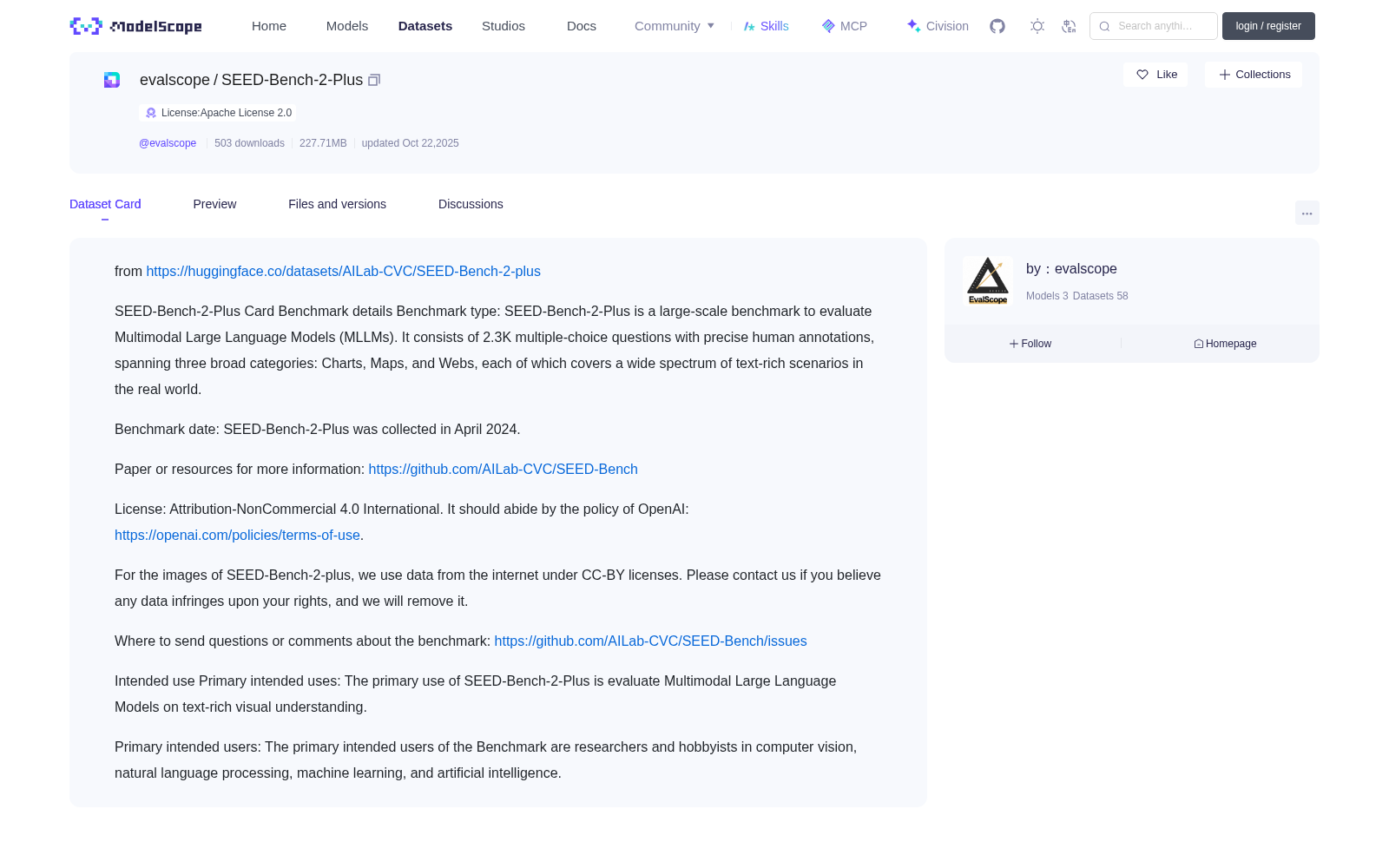Open the SEED-Bench/issues github link
This screenshot has height=868, width=1389.
tap(650, 641)
